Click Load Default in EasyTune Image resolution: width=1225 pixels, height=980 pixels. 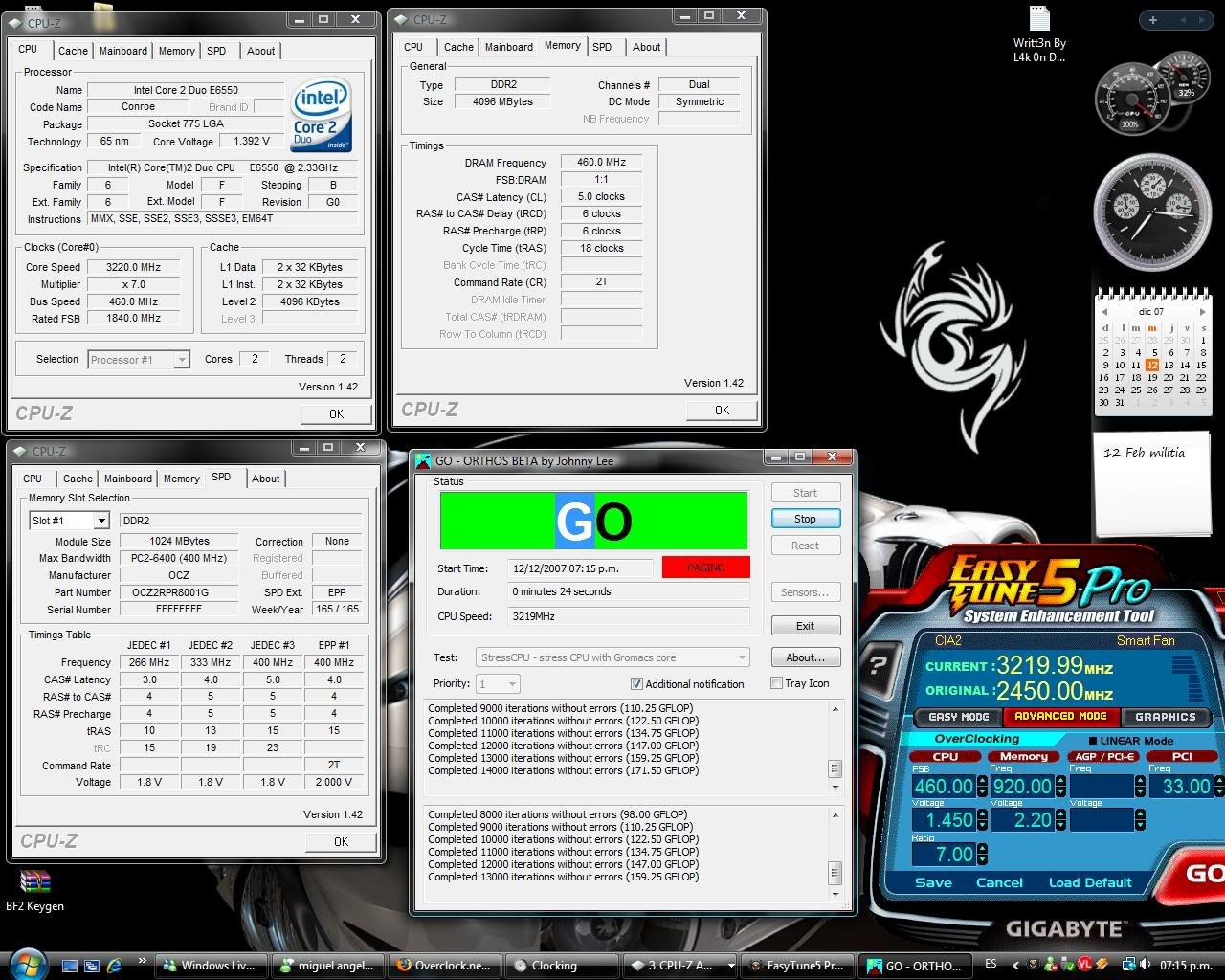coord(1089,882)
